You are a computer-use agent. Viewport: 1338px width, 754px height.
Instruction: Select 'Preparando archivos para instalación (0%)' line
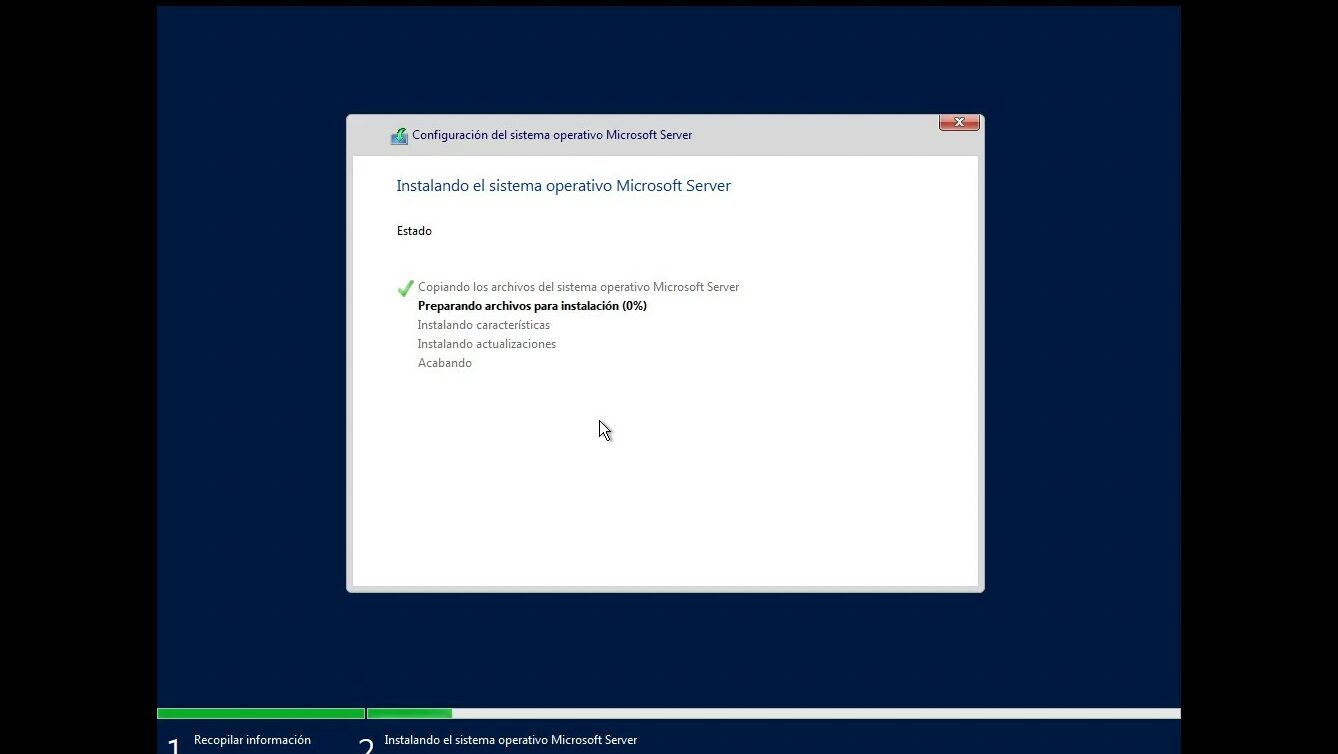pos(532,306)
